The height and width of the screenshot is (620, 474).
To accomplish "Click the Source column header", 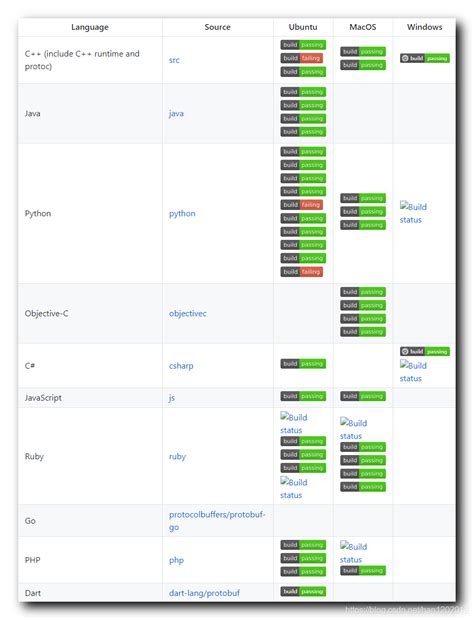I will pyautogui.click(x=217, y=27).
